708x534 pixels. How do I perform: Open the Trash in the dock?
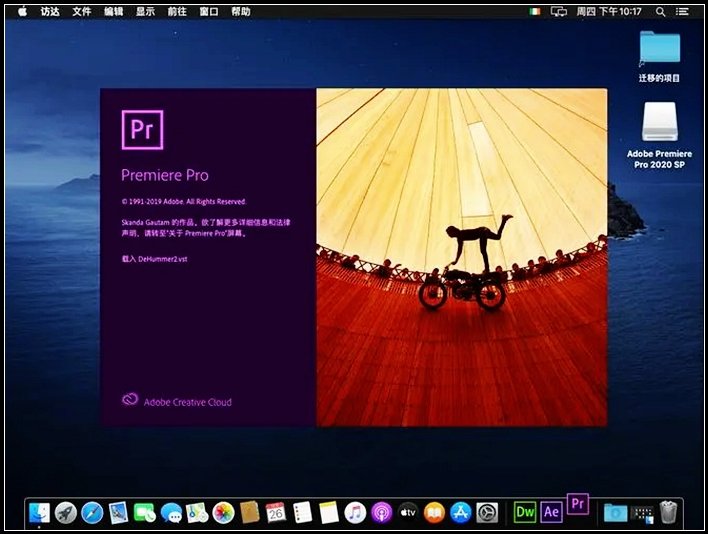tap(668, 513)
